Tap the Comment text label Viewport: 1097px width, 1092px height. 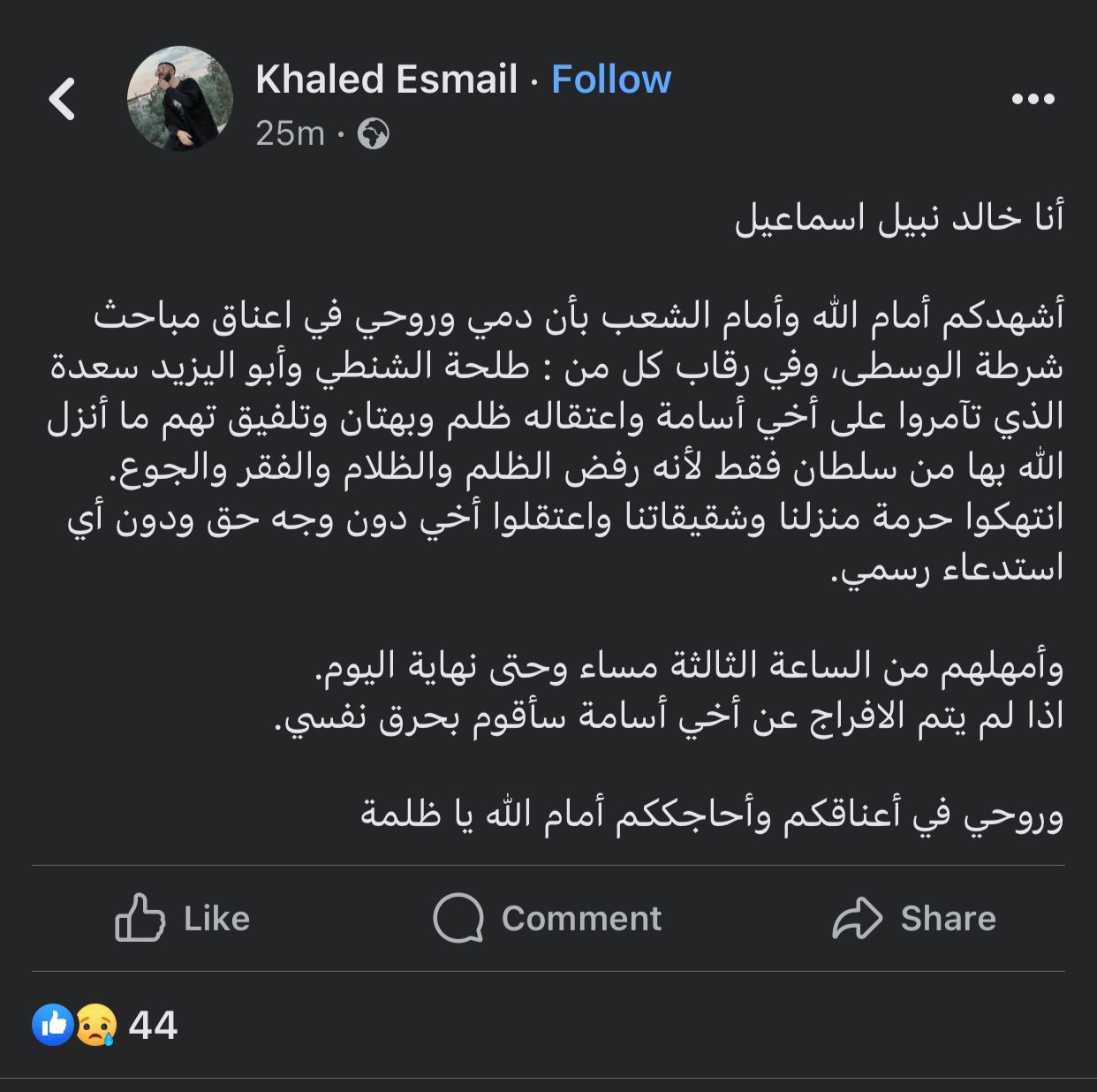(x=581, y=919)
